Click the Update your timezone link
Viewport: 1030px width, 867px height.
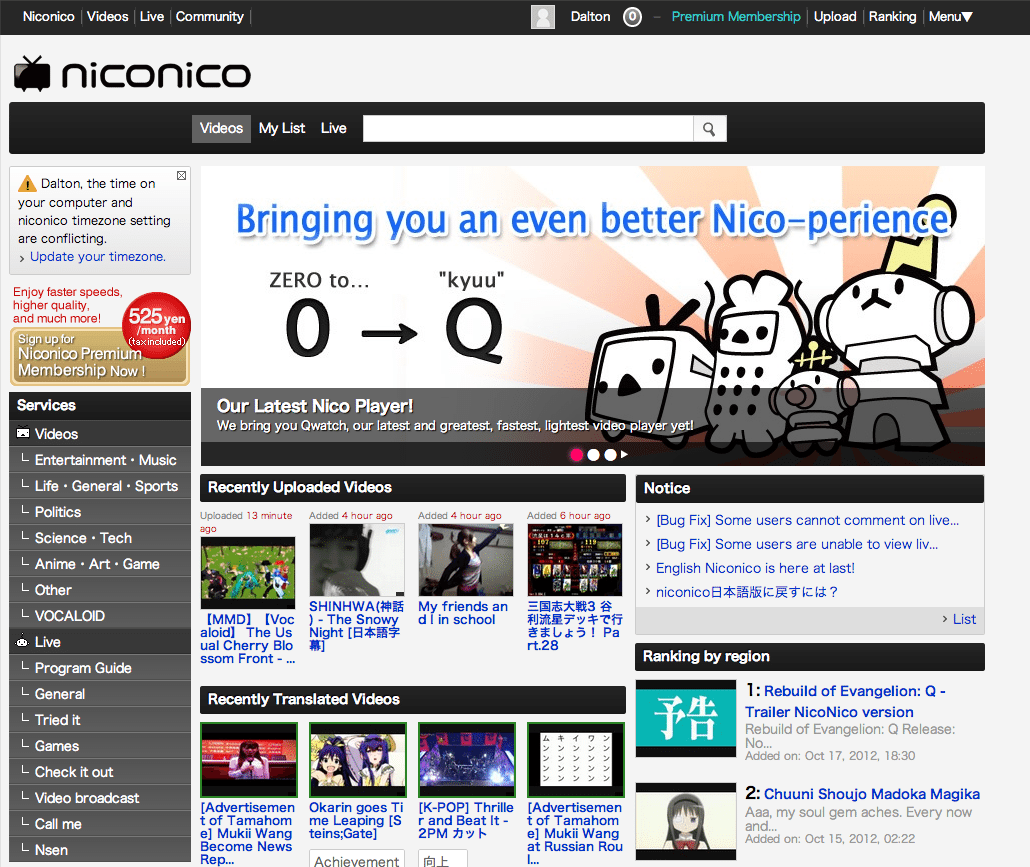98,257
